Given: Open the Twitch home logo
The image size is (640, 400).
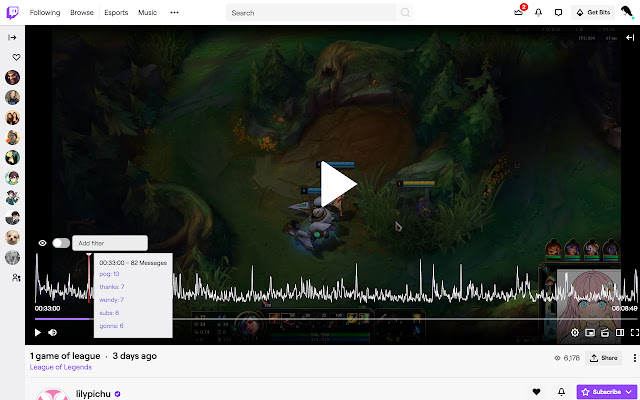Looking at the screenshot, I should [12, 13].
